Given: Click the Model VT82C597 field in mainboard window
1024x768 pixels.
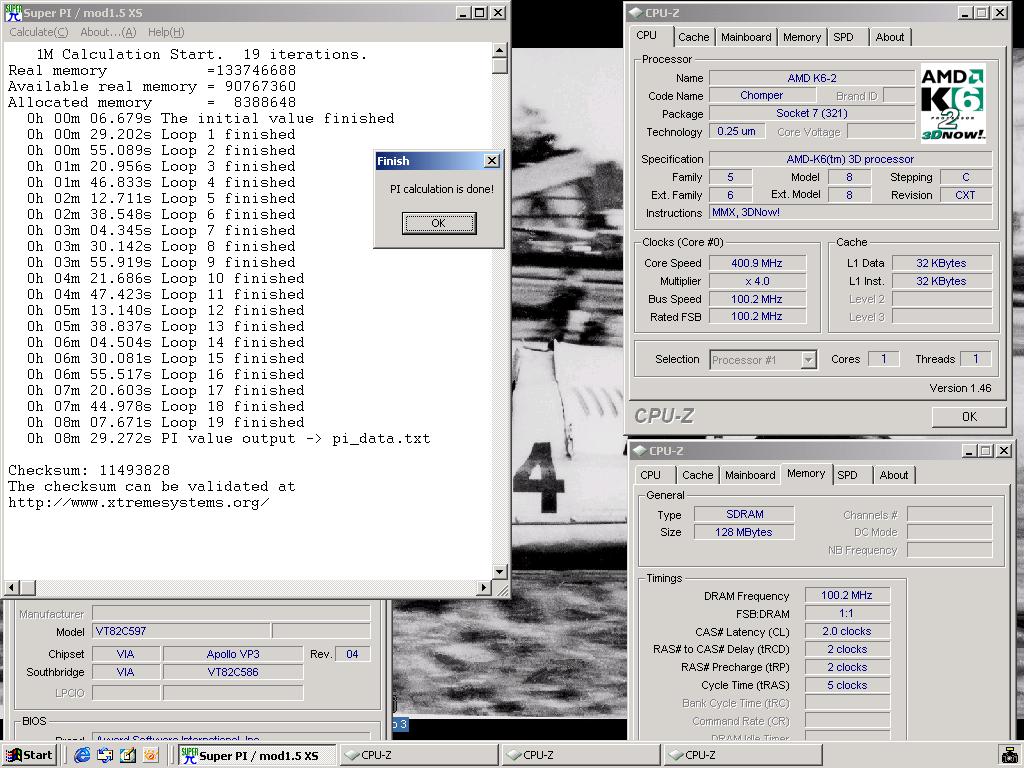Looking at the screenshot, I should click(182, 631).
